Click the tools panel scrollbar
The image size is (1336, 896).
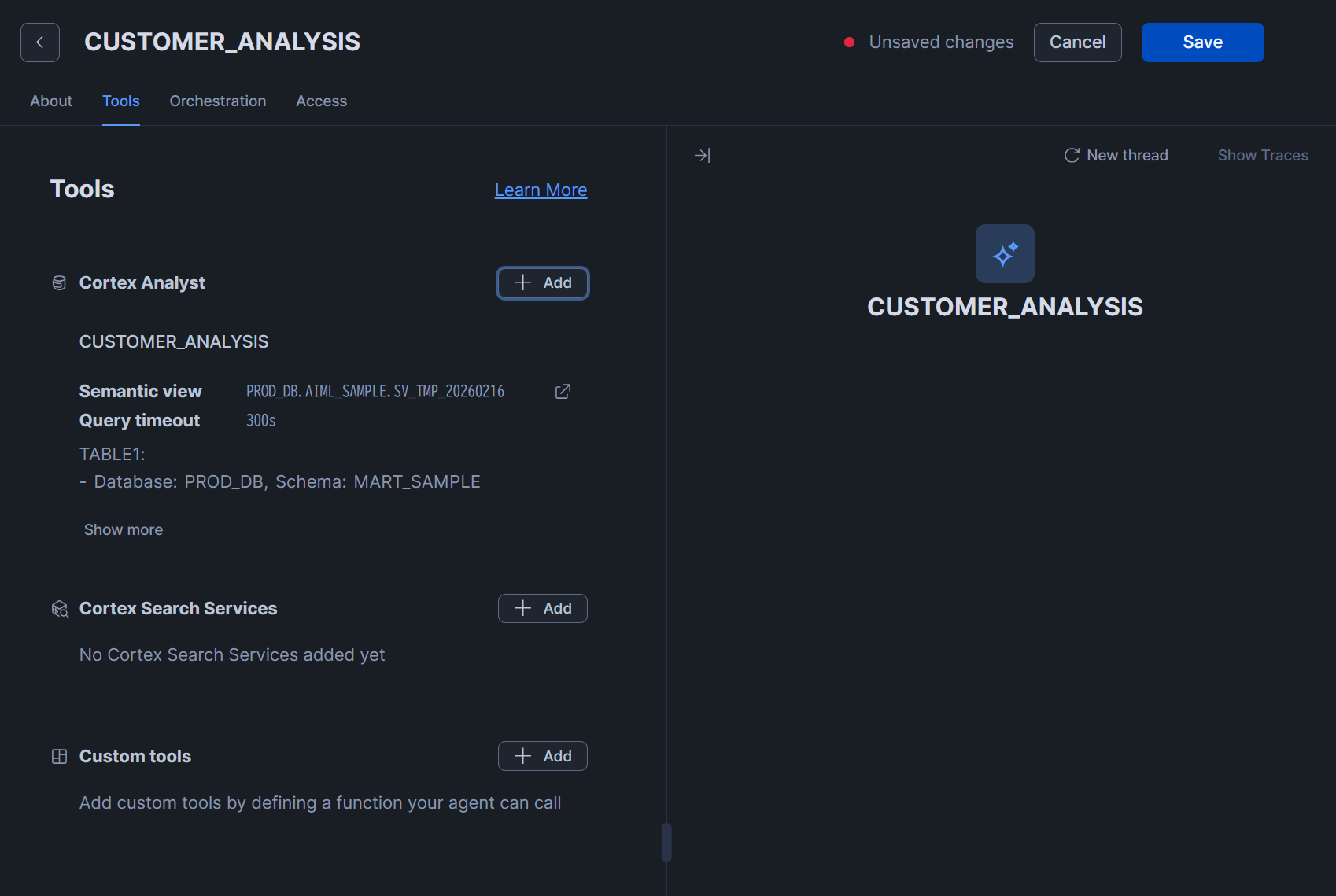666,843
